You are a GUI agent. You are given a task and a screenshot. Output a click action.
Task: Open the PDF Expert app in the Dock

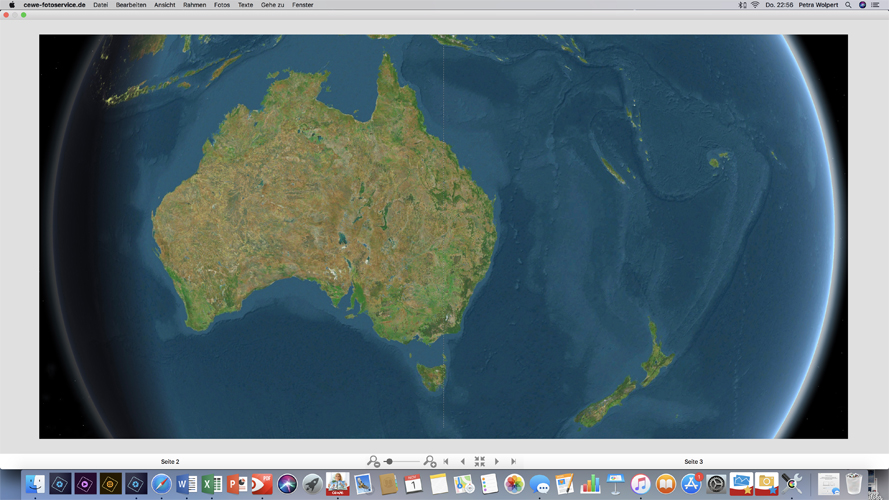(262, 484)
